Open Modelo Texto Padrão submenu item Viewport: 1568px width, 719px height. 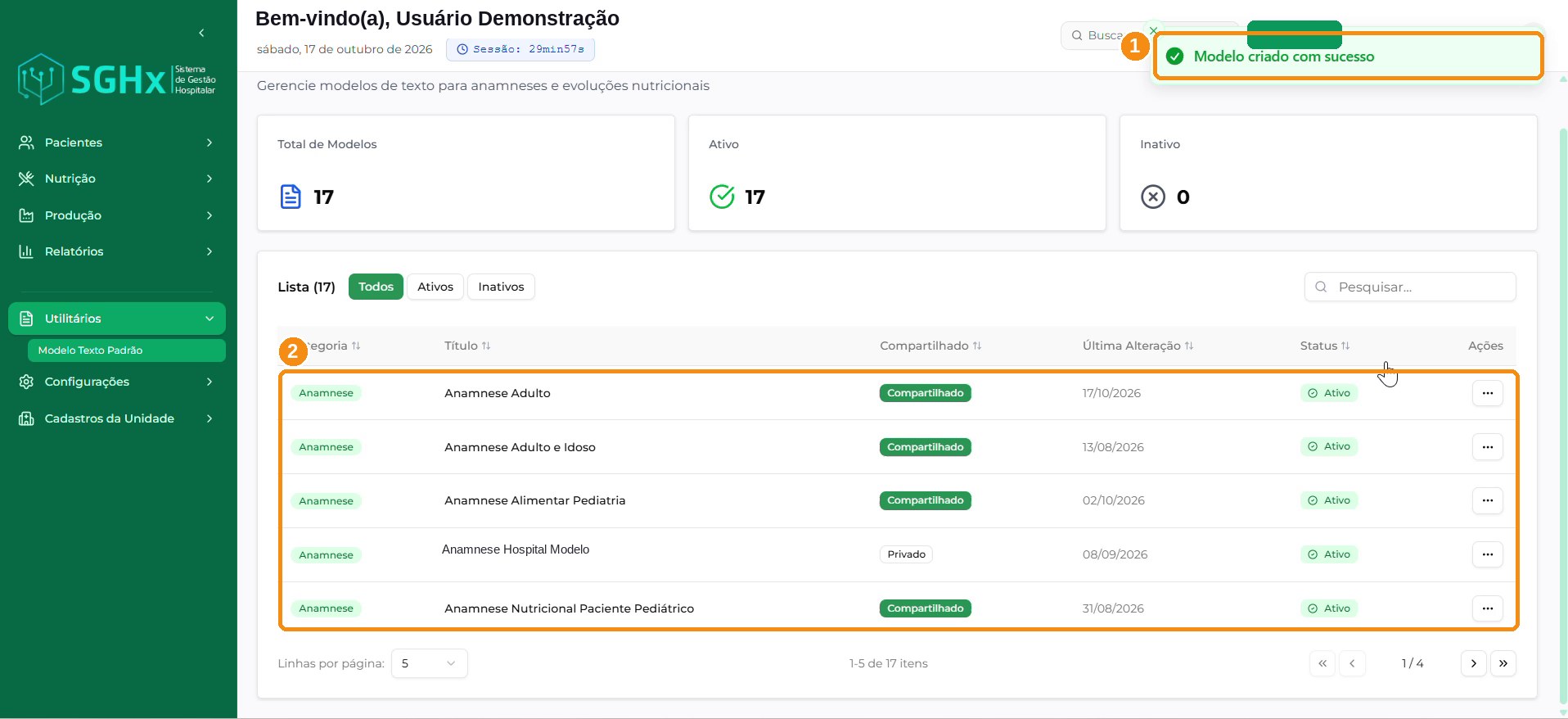126,350
